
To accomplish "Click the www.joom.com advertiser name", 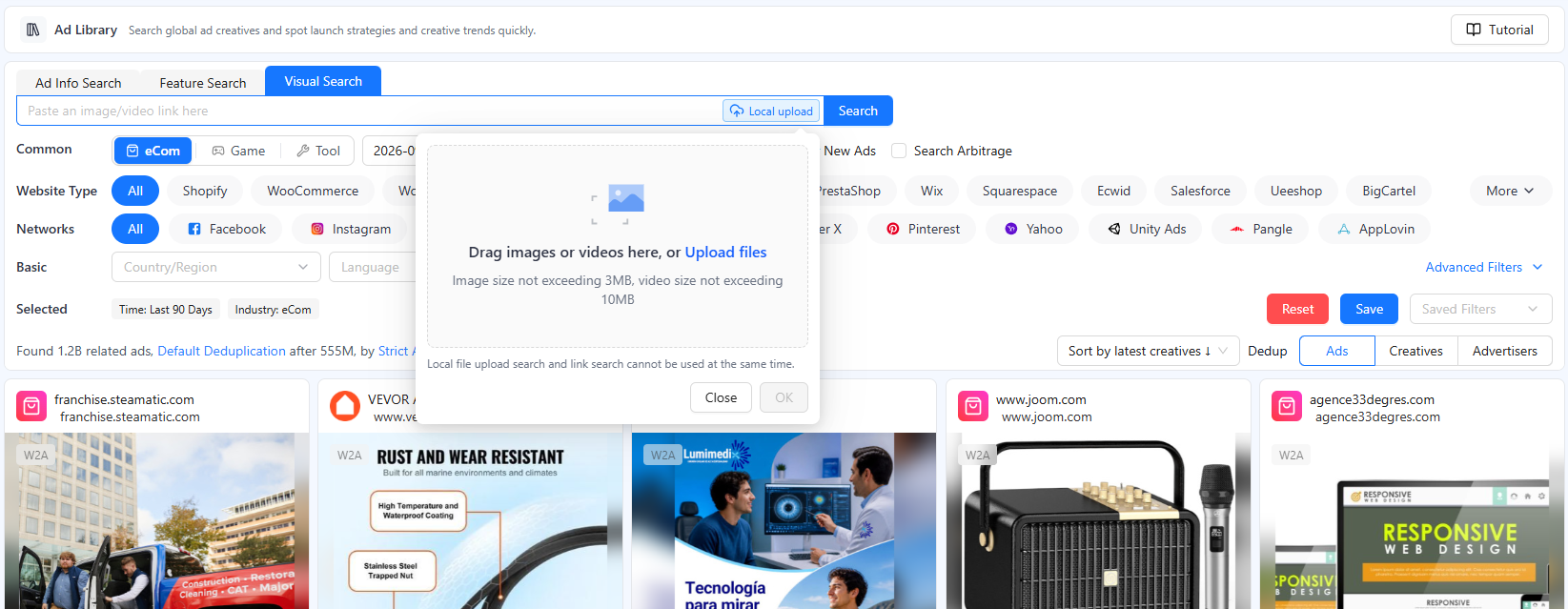I will click(1041, 399).
